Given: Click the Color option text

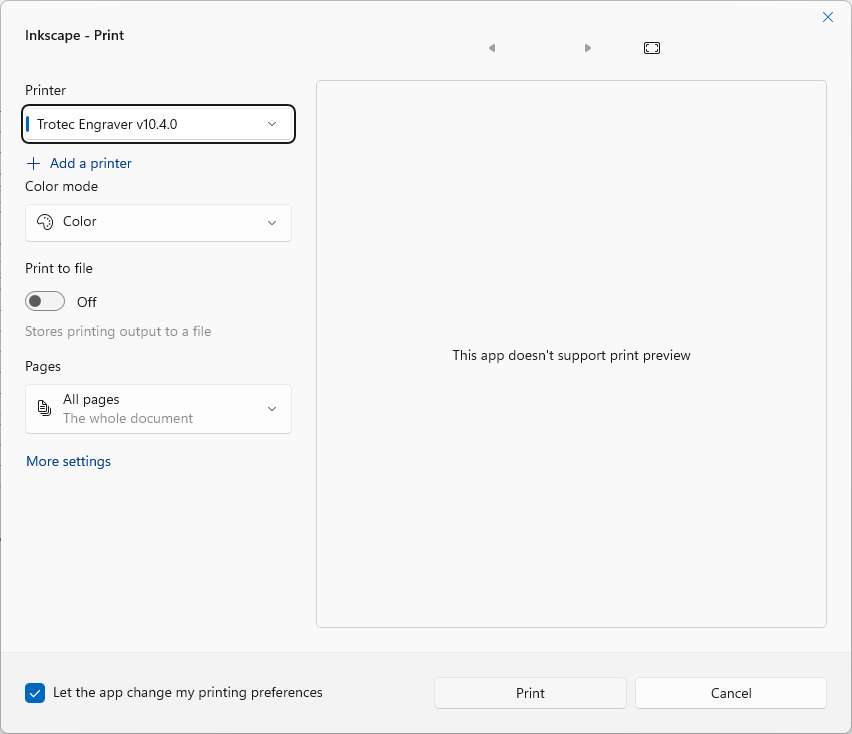Looking at the screenshot, I should (80, 222).
